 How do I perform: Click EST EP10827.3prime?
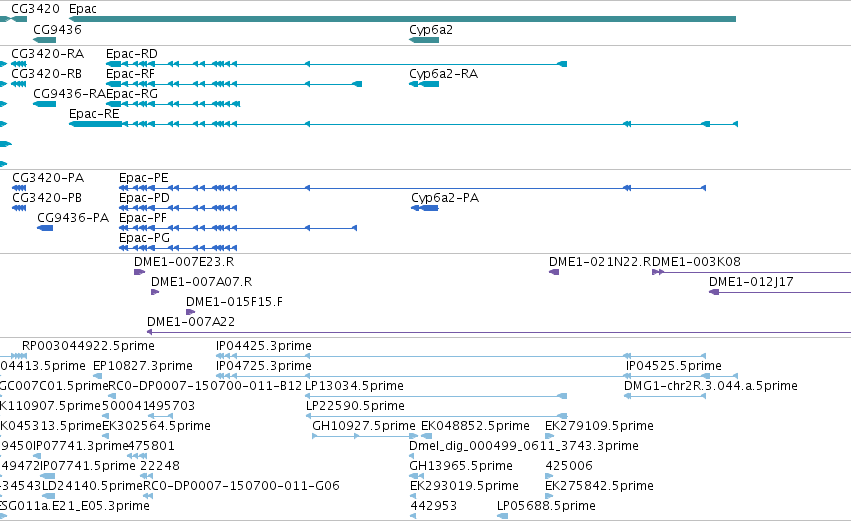[x=98, y=376]
